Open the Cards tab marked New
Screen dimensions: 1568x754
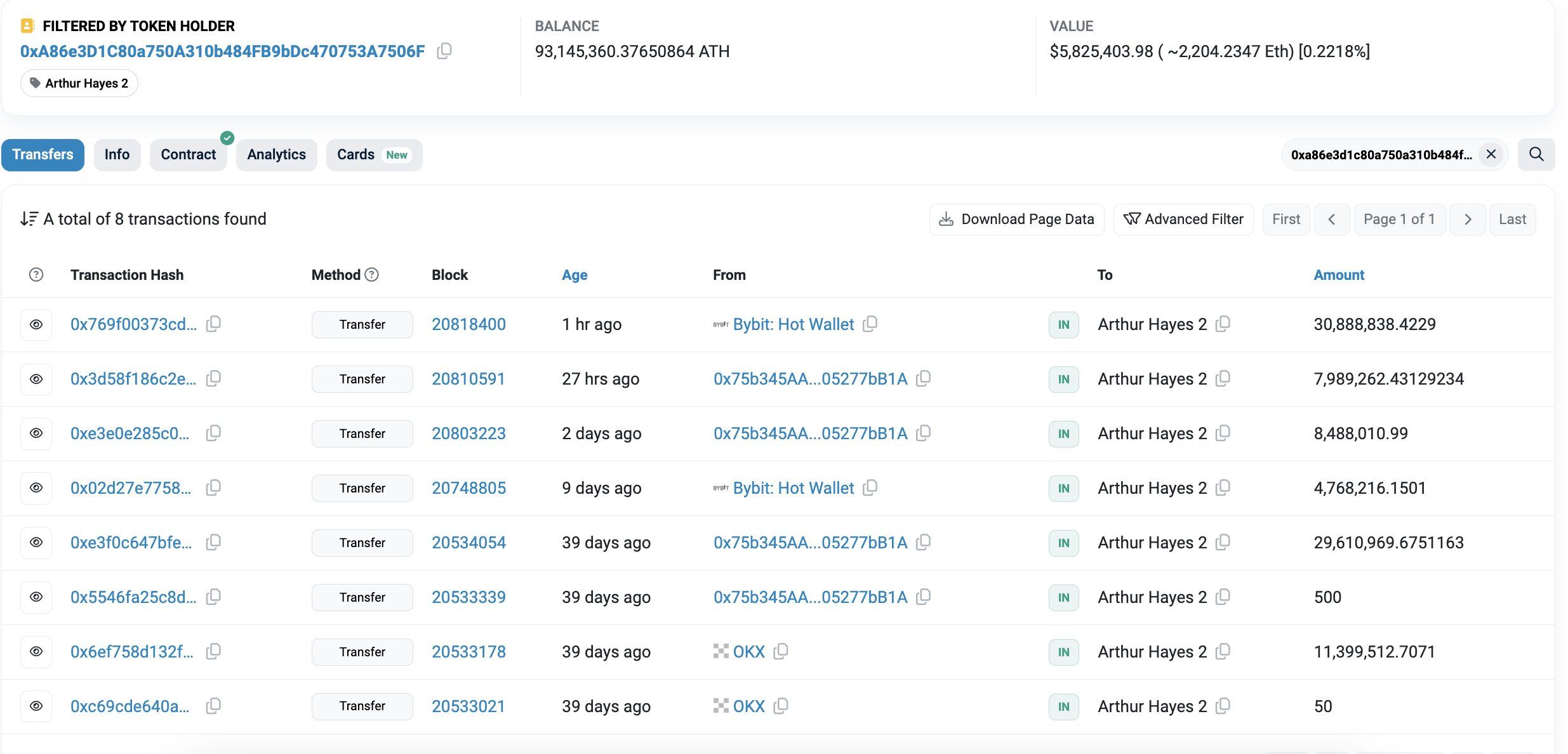coord(374,155)
